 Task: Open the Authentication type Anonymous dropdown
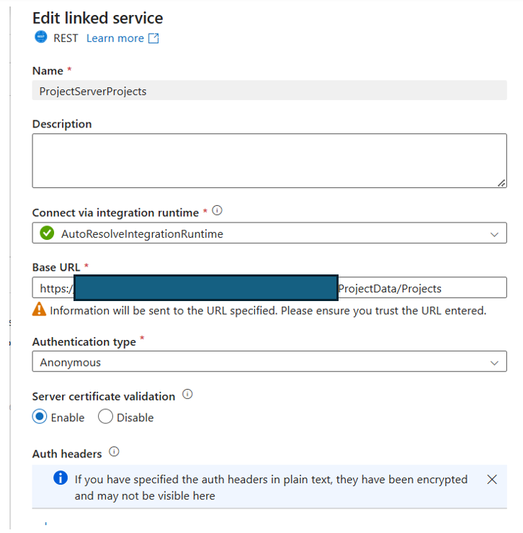point(269,362)
